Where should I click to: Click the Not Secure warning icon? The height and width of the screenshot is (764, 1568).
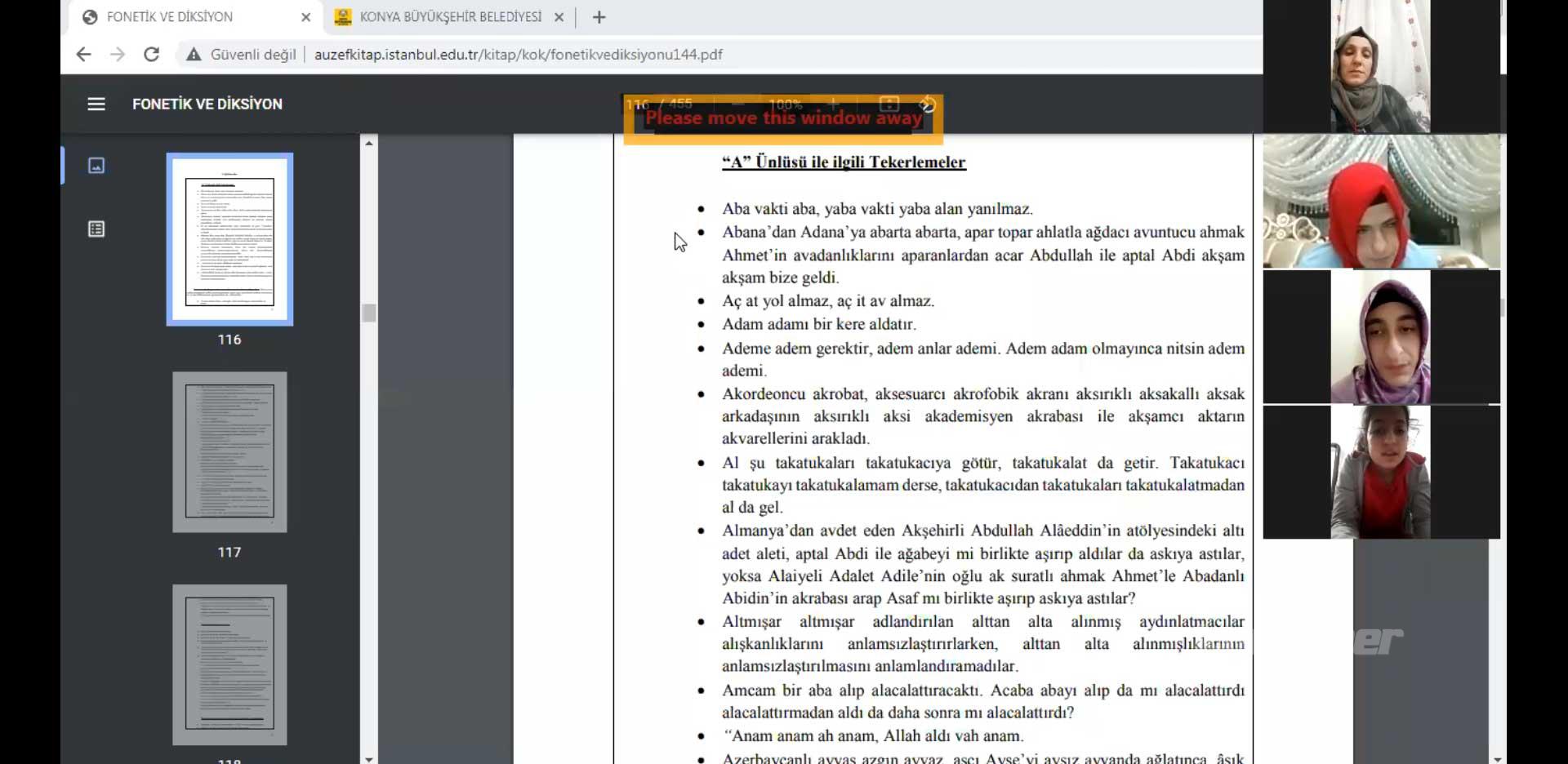tap(194, 55)
